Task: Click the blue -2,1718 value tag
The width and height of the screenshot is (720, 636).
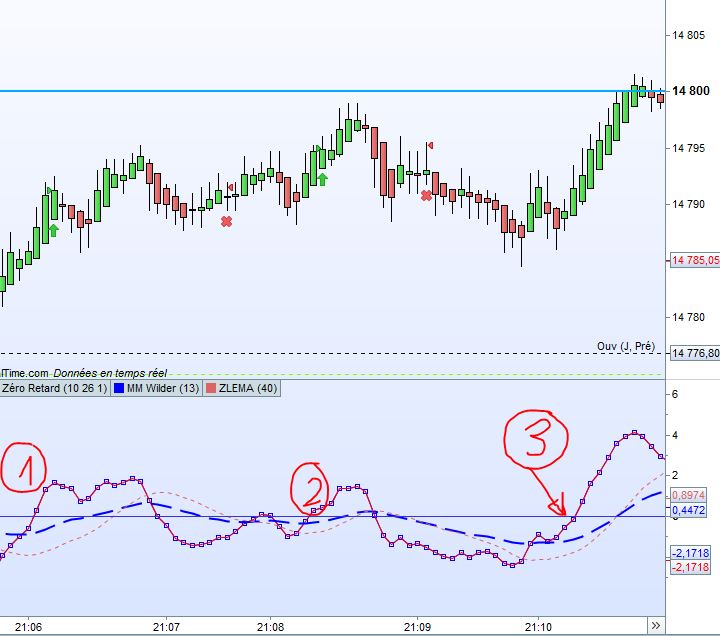Action: pyautogui.click(x=691, y=553)
